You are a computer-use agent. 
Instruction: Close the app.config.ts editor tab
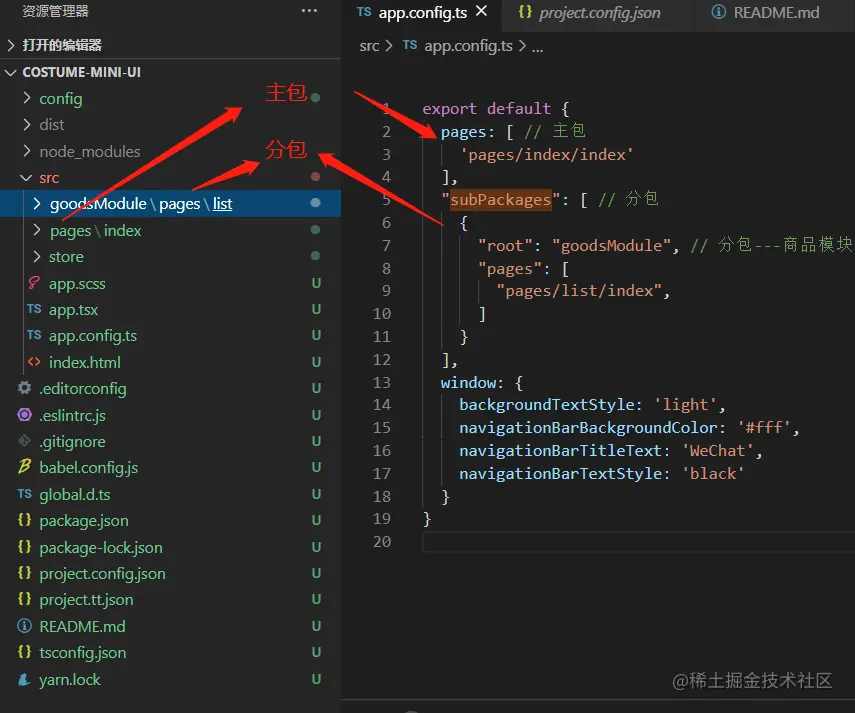[x=482, y=12]
